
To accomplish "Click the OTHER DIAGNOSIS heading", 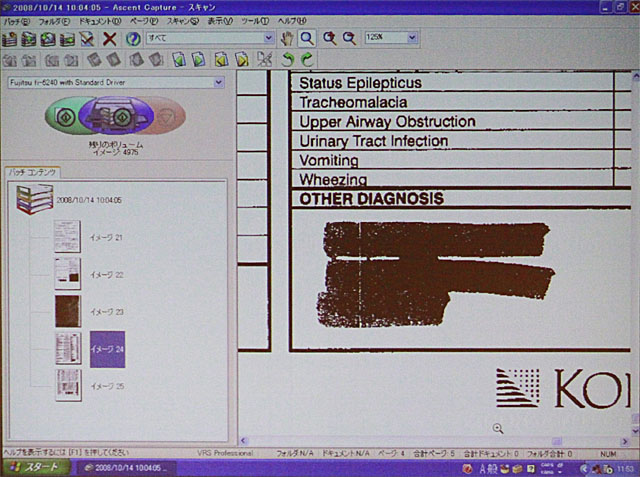I will pyautogui.click(x=371, y=199).
